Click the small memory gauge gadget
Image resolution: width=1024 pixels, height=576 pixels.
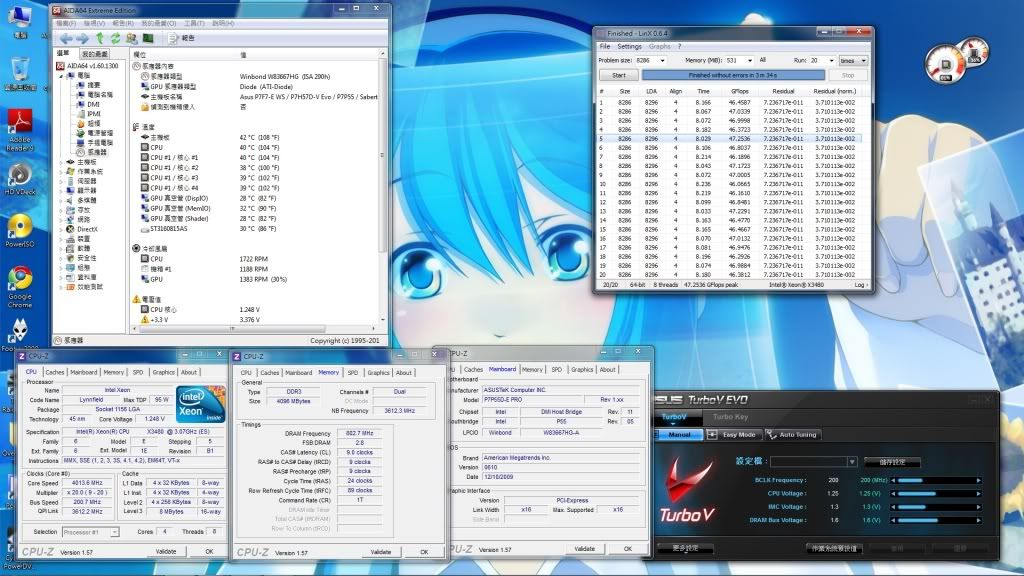tap(974, 53)
